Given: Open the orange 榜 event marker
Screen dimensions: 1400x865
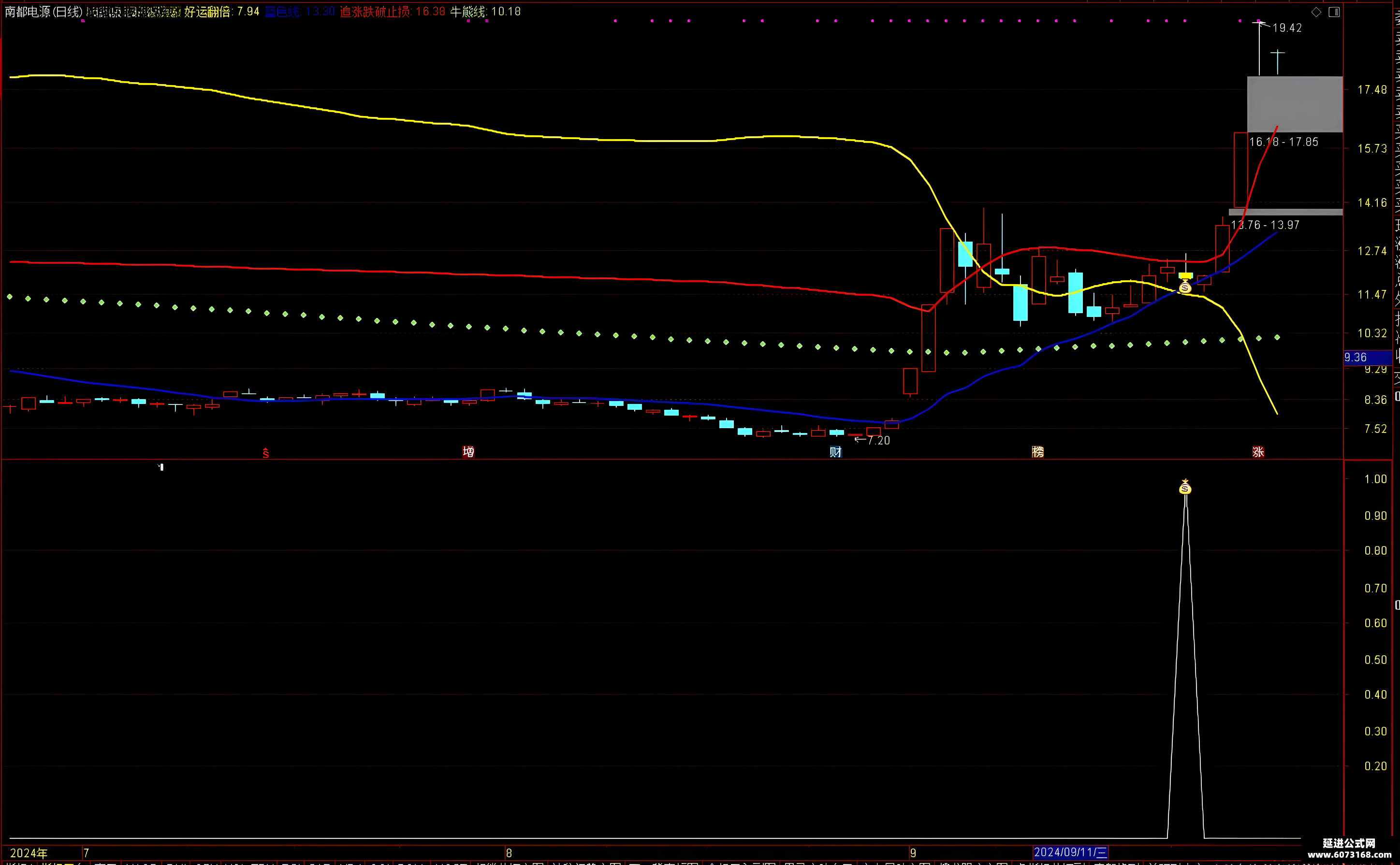Looking at the screenshot, I should [x=1038, y=452].
